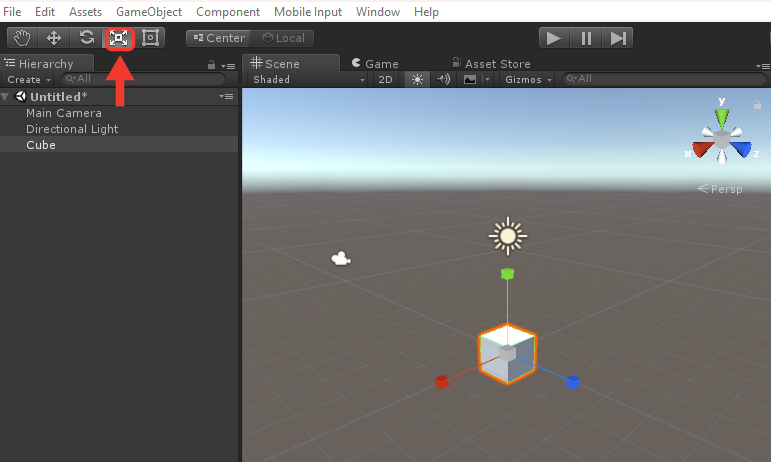Open Scene panel options menu

(763, 66)
